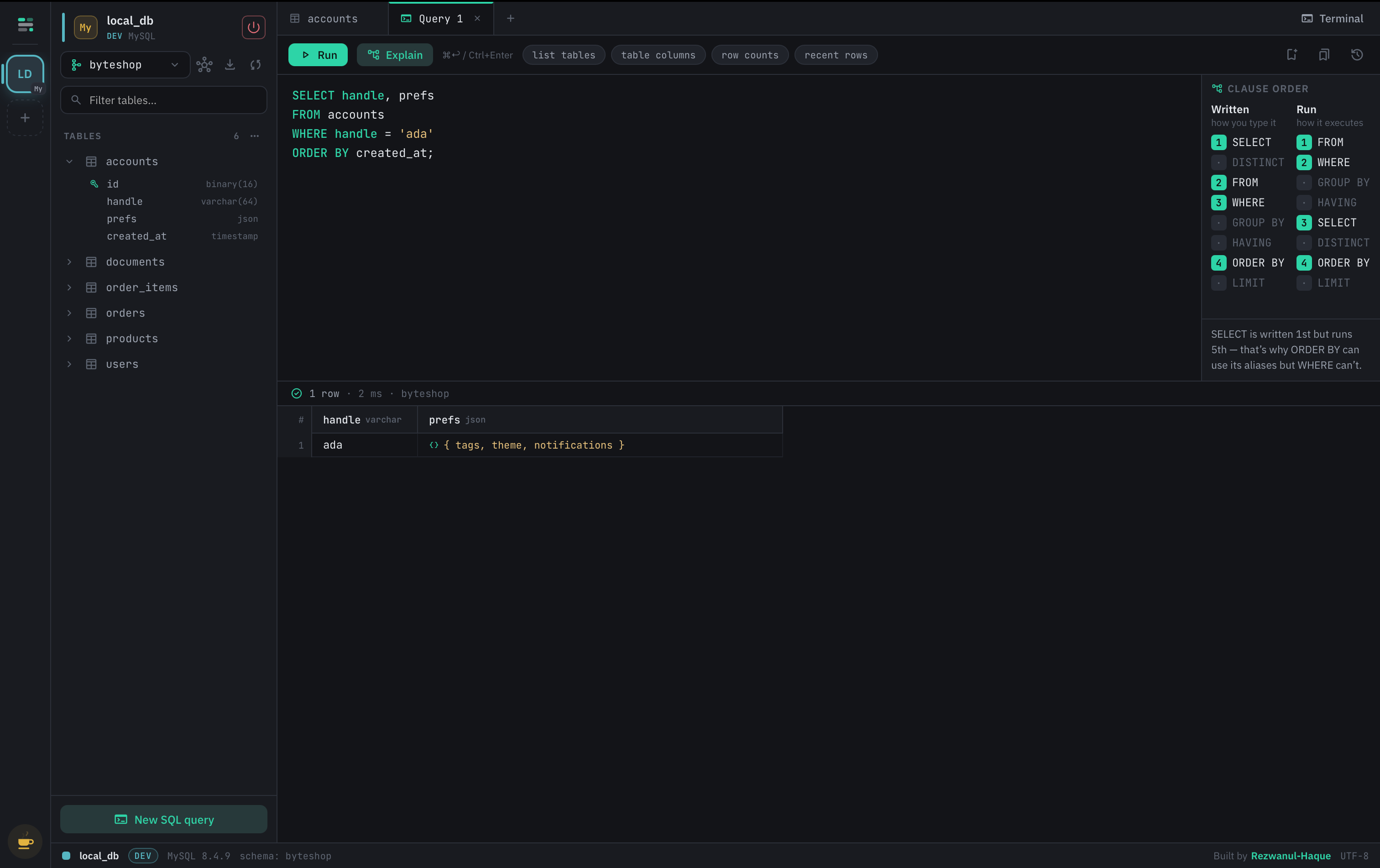Screen dimensions: 1380x868
Task: Select the Query 1 tab
Action: [440, 18]
